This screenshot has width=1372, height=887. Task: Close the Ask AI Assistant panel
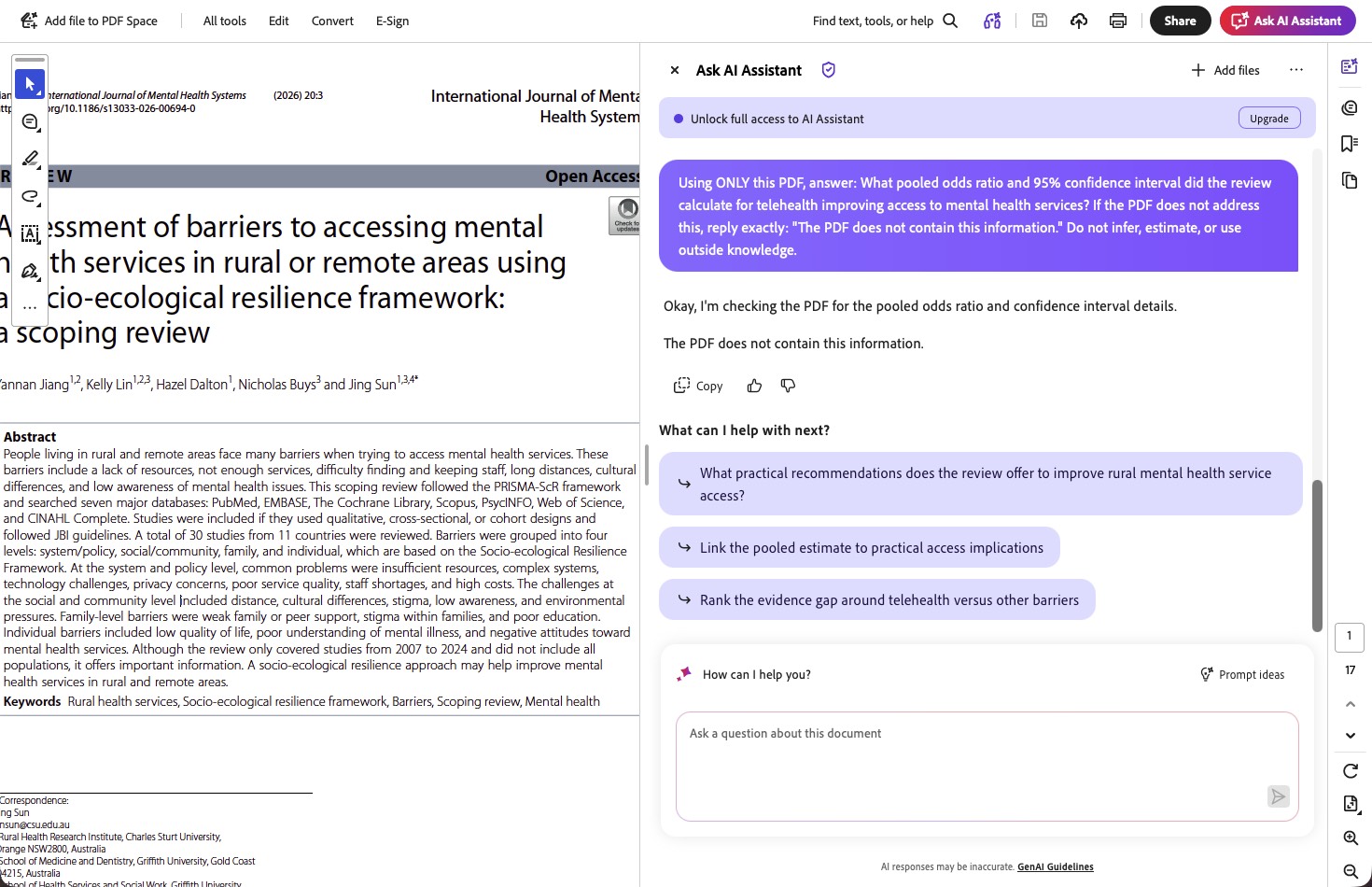[x=675, y=70]
